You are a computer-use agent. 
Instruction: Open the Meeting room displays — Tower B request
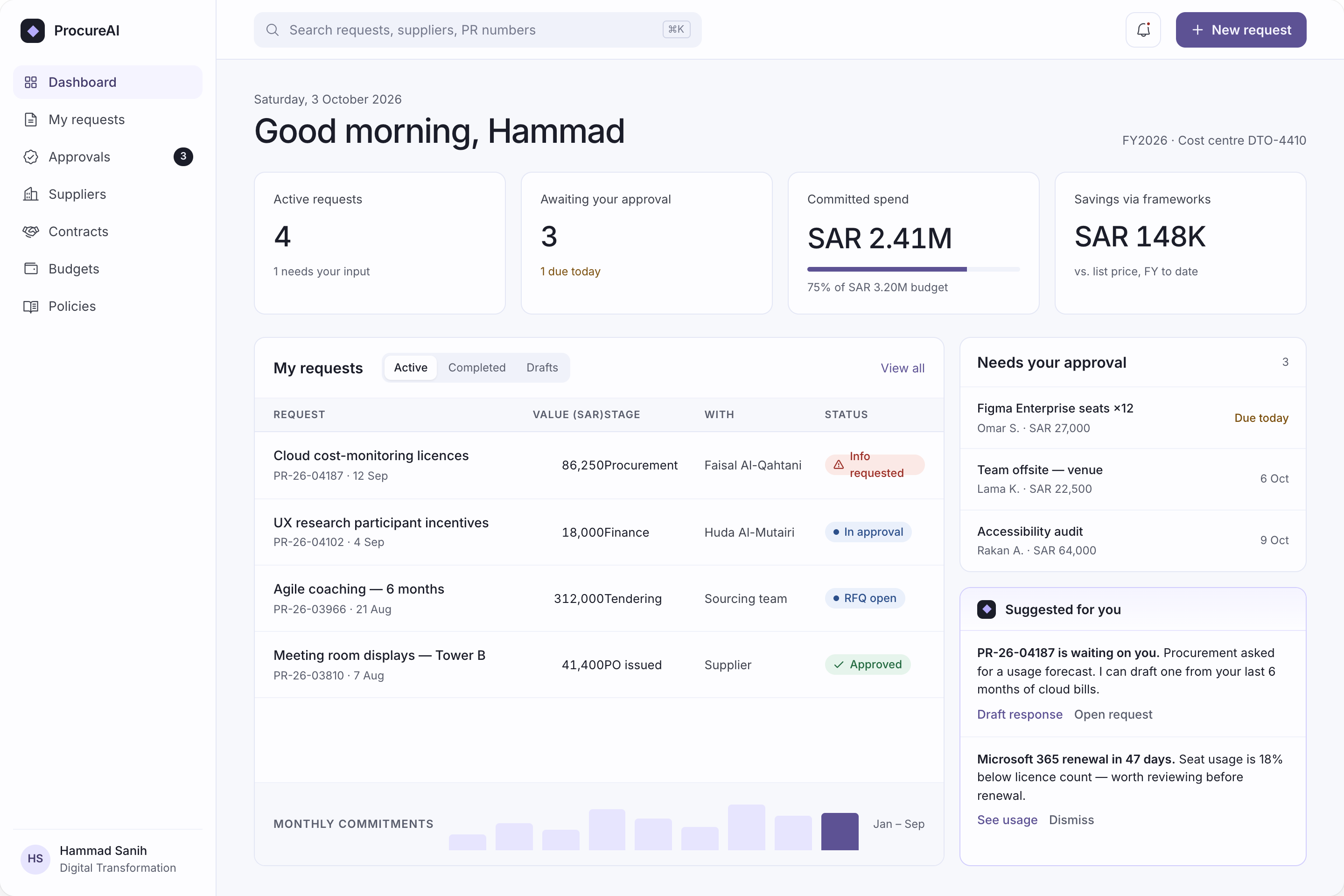pos(599,665)
